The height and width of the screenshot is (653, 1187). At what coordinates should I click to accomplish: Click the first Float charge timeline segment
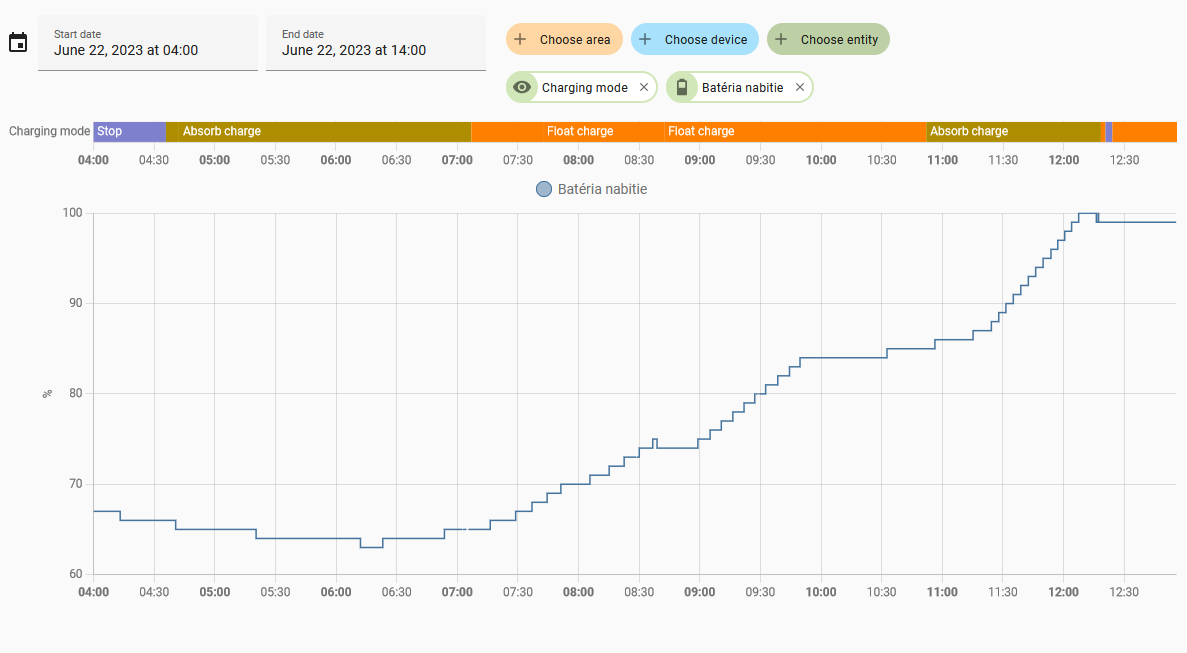567,131
